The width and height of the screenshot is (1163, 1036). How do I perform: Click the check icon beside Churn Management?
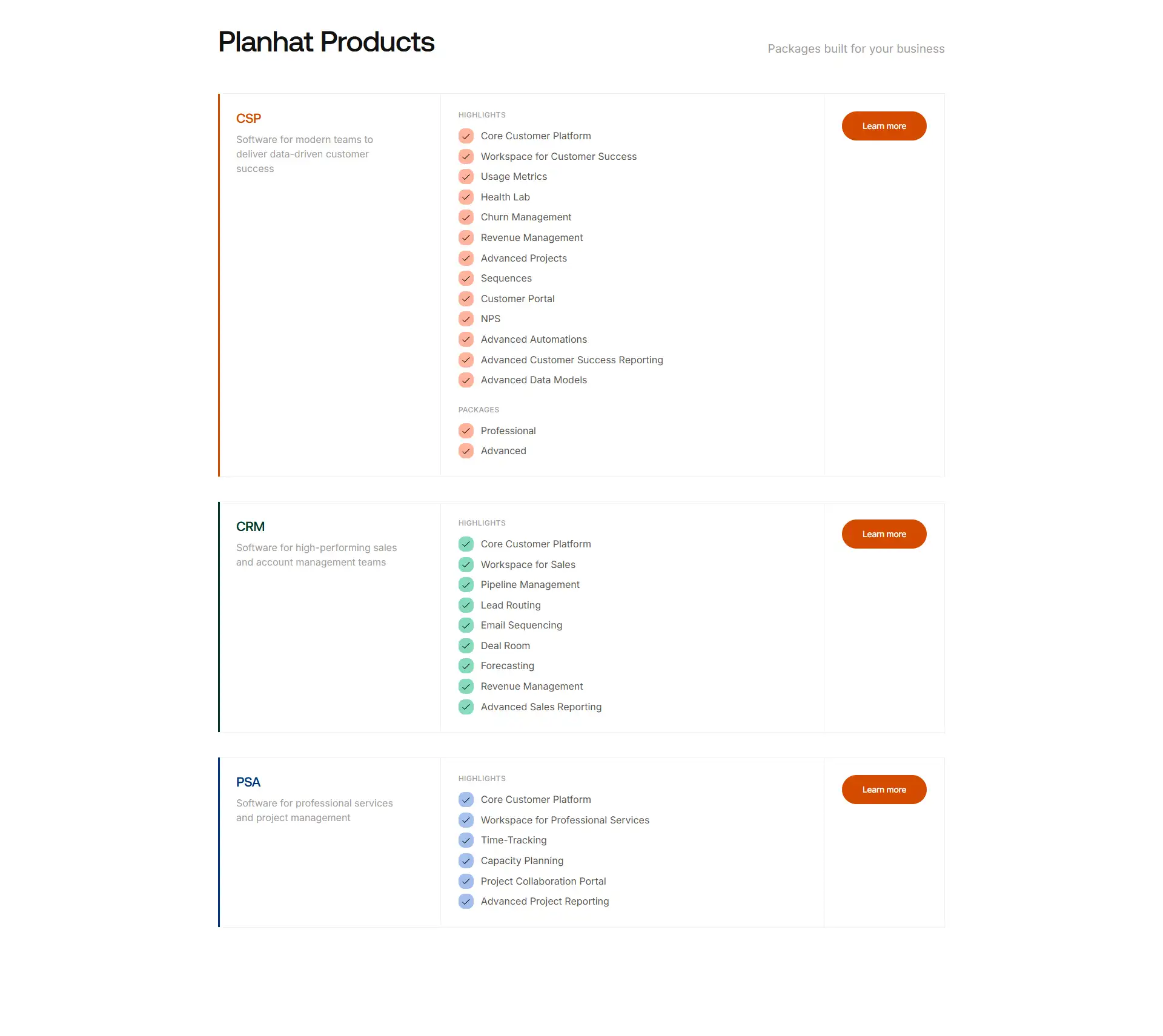point(466,217)
